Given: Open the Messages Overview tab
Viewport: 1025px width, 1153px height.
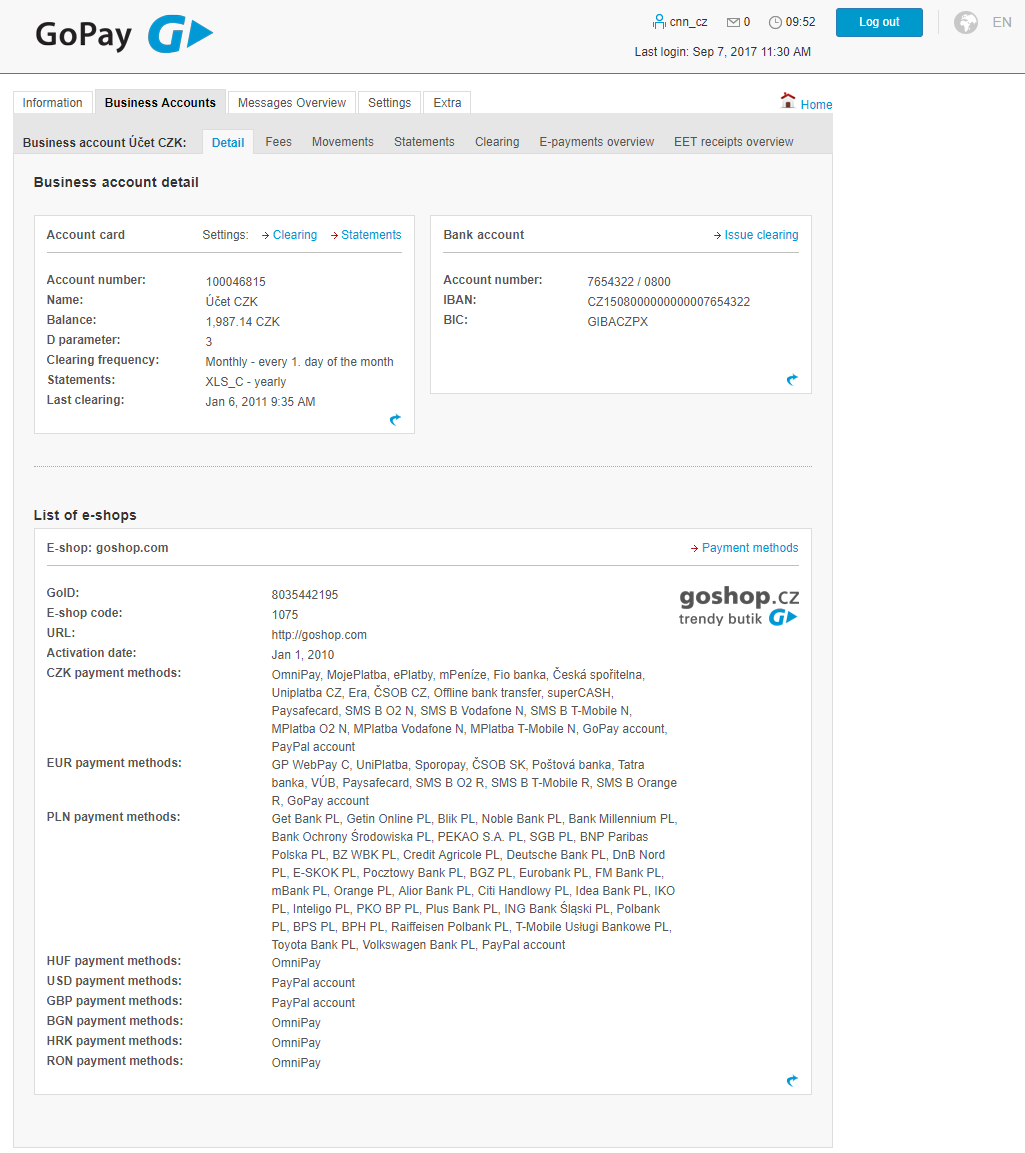Looking at the screenshot, I should pos(292,103).
